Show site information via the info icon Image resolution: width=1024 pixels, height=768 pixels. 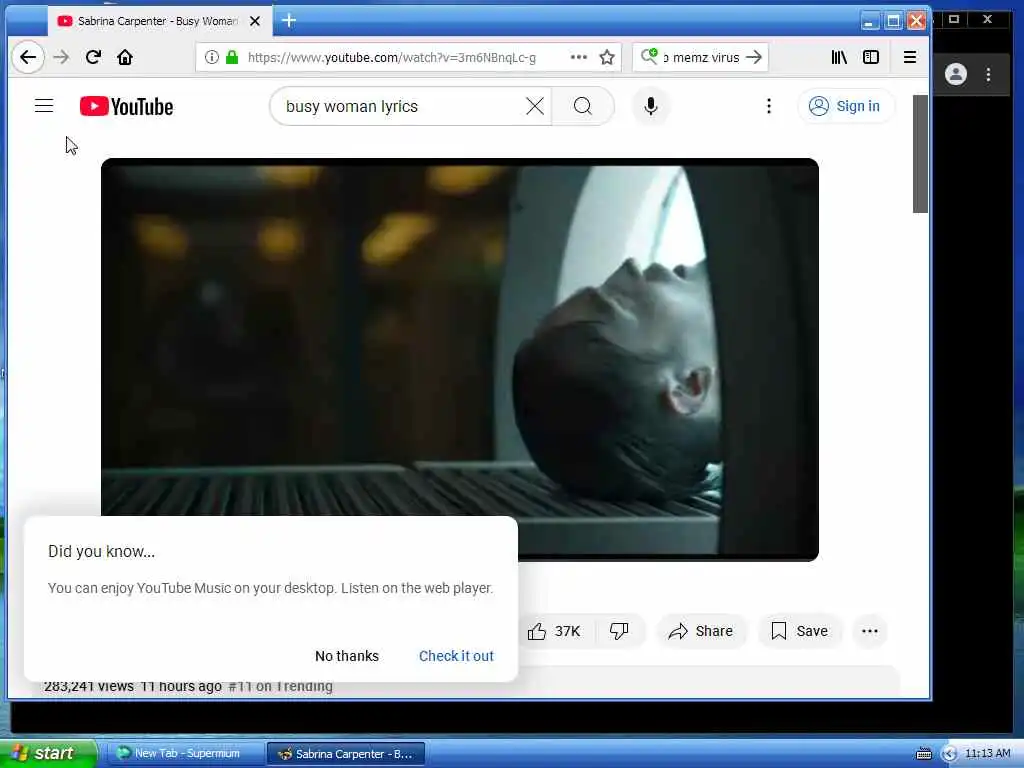point(212,57)
